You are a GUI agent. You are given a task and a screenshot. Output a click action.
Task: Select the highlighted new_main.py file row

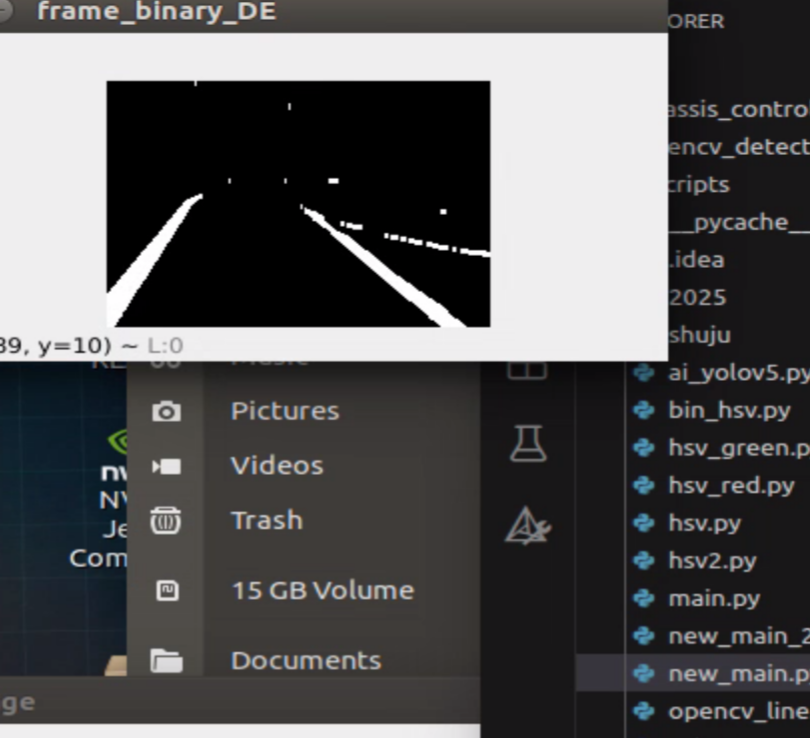[693, 673]
